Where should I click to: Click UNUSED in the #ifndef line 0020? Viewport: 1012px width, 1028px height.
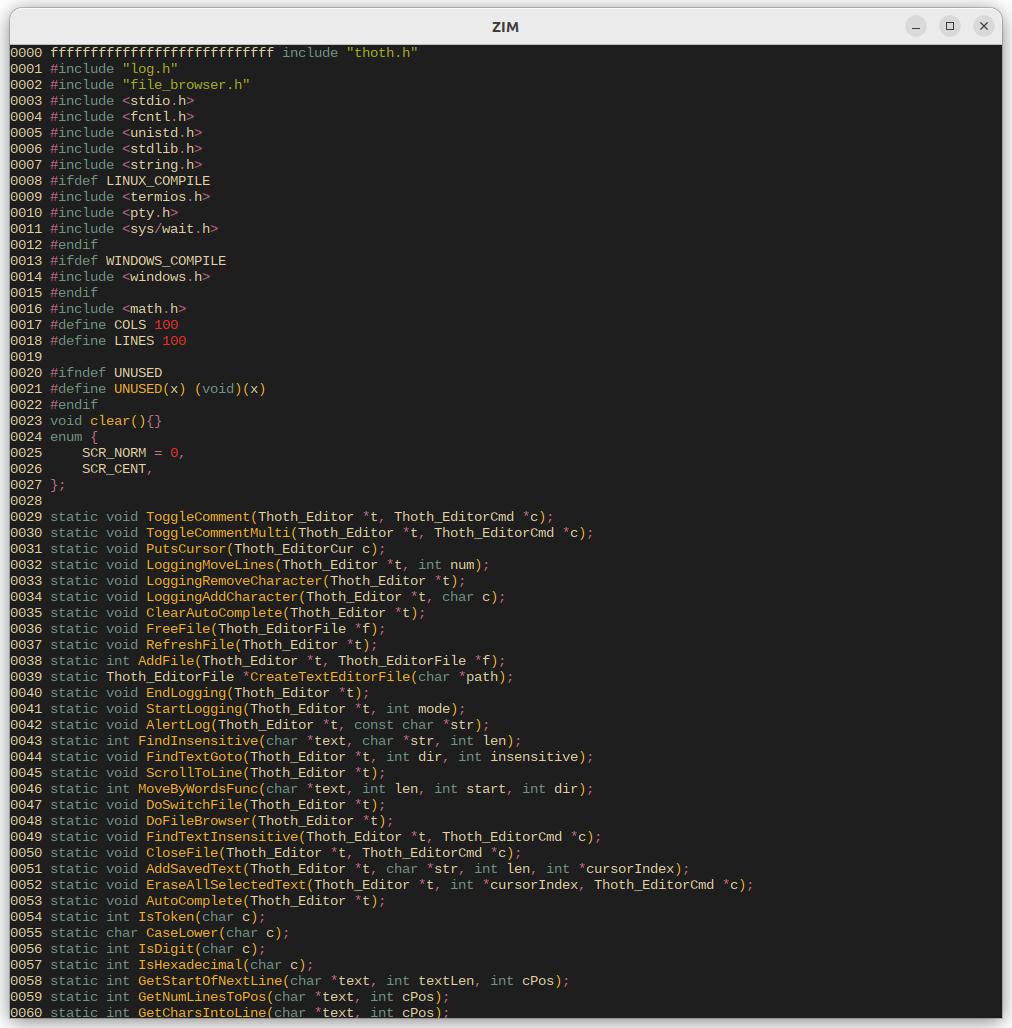[138, 372]
